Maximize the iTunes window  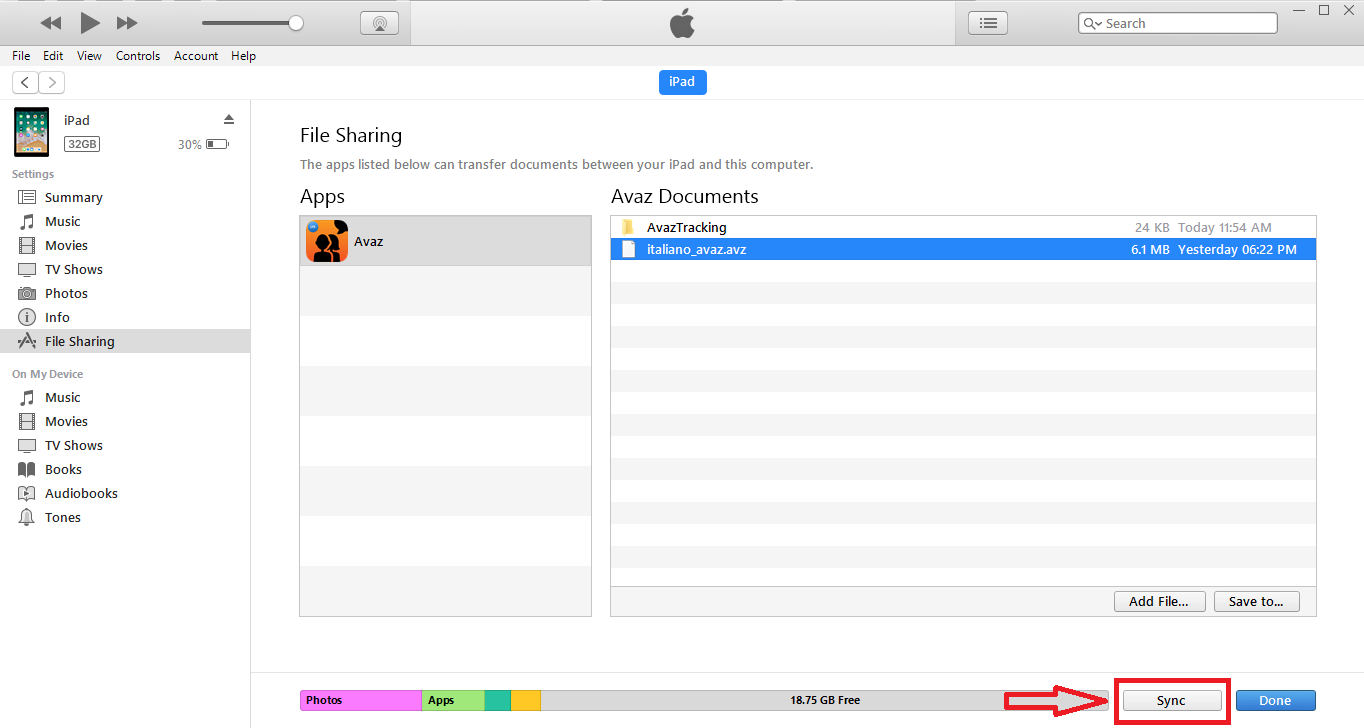pyautogui.click(x=1324, y=10)
